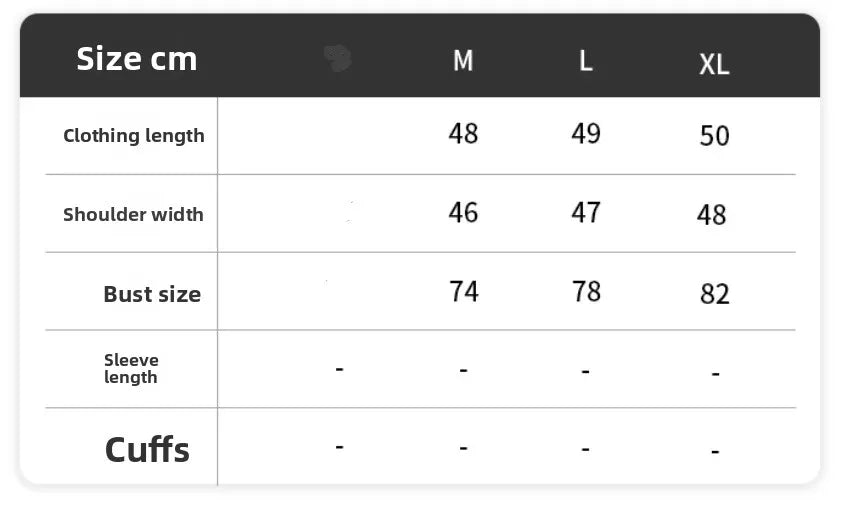Click bust size value 74 for M
The image size is (842, 520).
coord(464,291)
